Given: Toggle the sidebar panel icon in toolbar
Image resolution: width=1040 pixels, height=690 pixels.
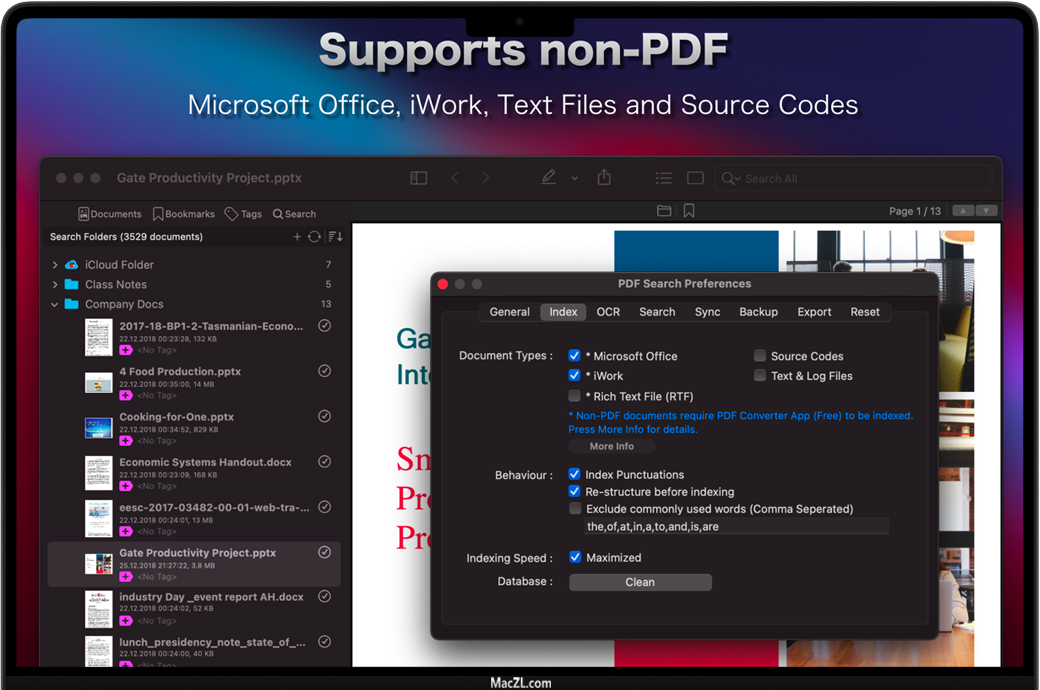Looking at the screenshot, I should pos(419,178).
